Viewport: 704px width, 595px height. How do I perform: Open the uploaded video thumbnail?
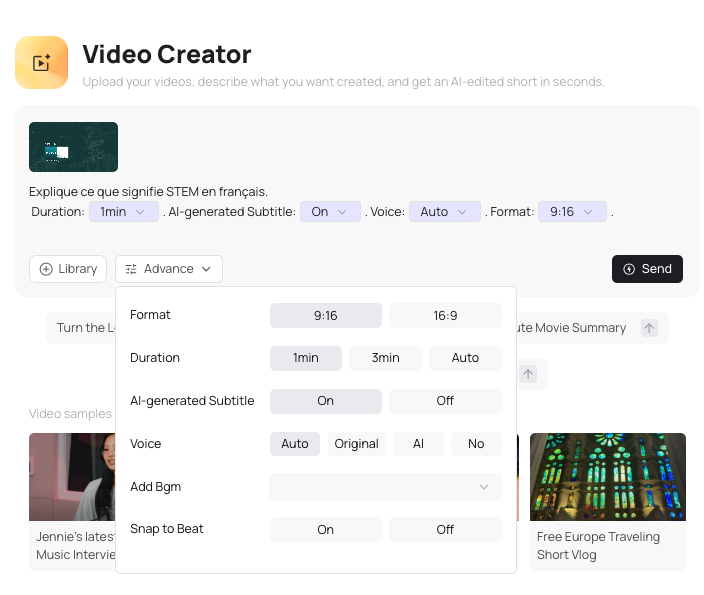73,147
